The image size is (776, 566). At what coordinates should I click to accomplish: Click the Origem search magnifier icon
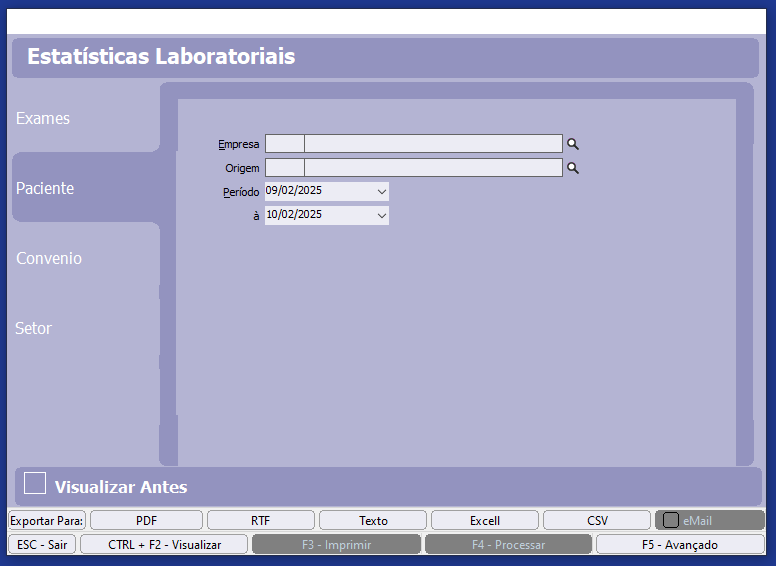point(573,168)
